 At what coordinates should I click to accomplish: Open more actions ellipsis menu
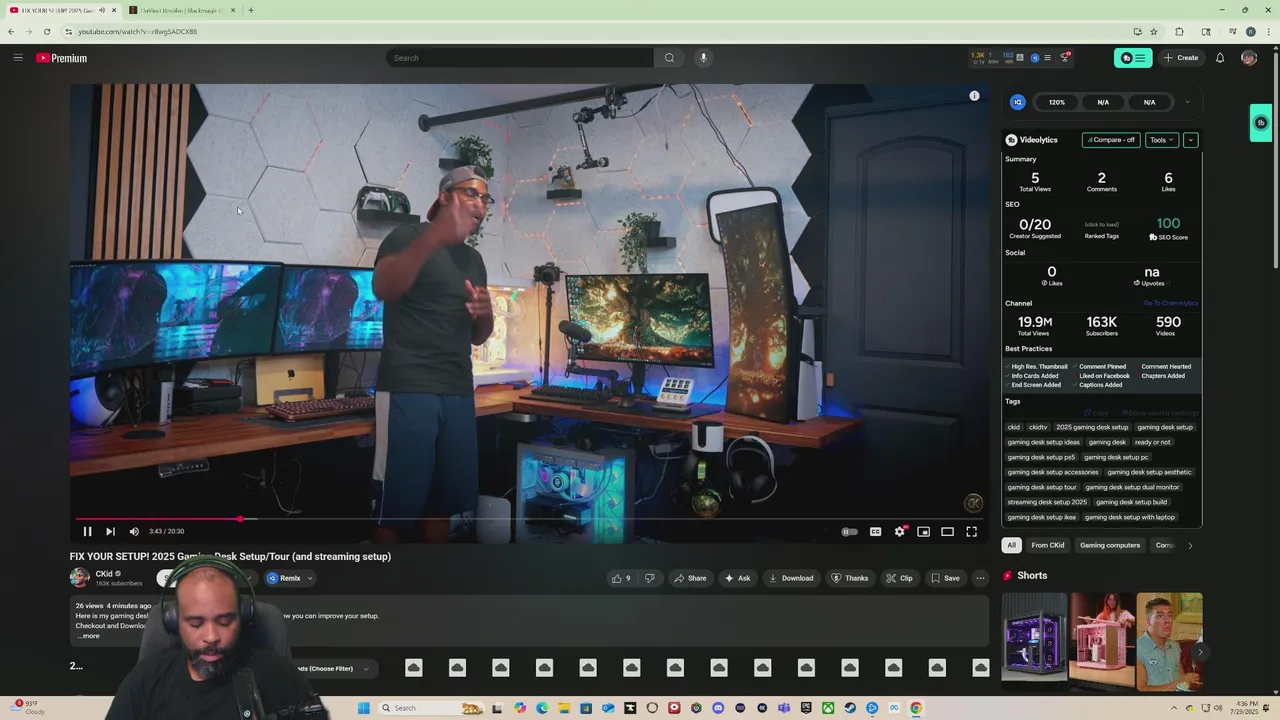[x=980, y=578]
